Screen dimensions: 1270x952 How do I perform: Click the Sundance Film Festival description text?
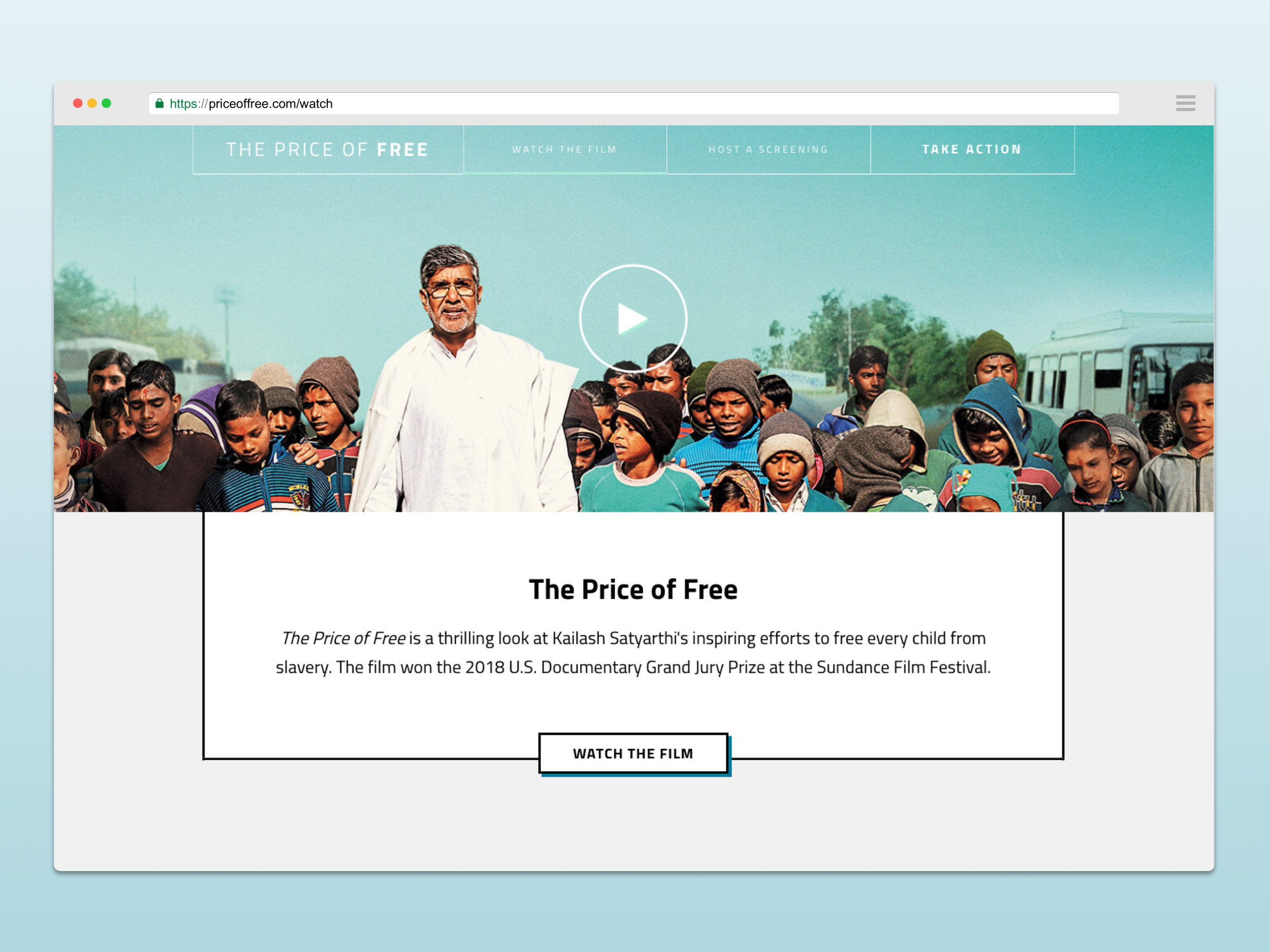point(903,667)
